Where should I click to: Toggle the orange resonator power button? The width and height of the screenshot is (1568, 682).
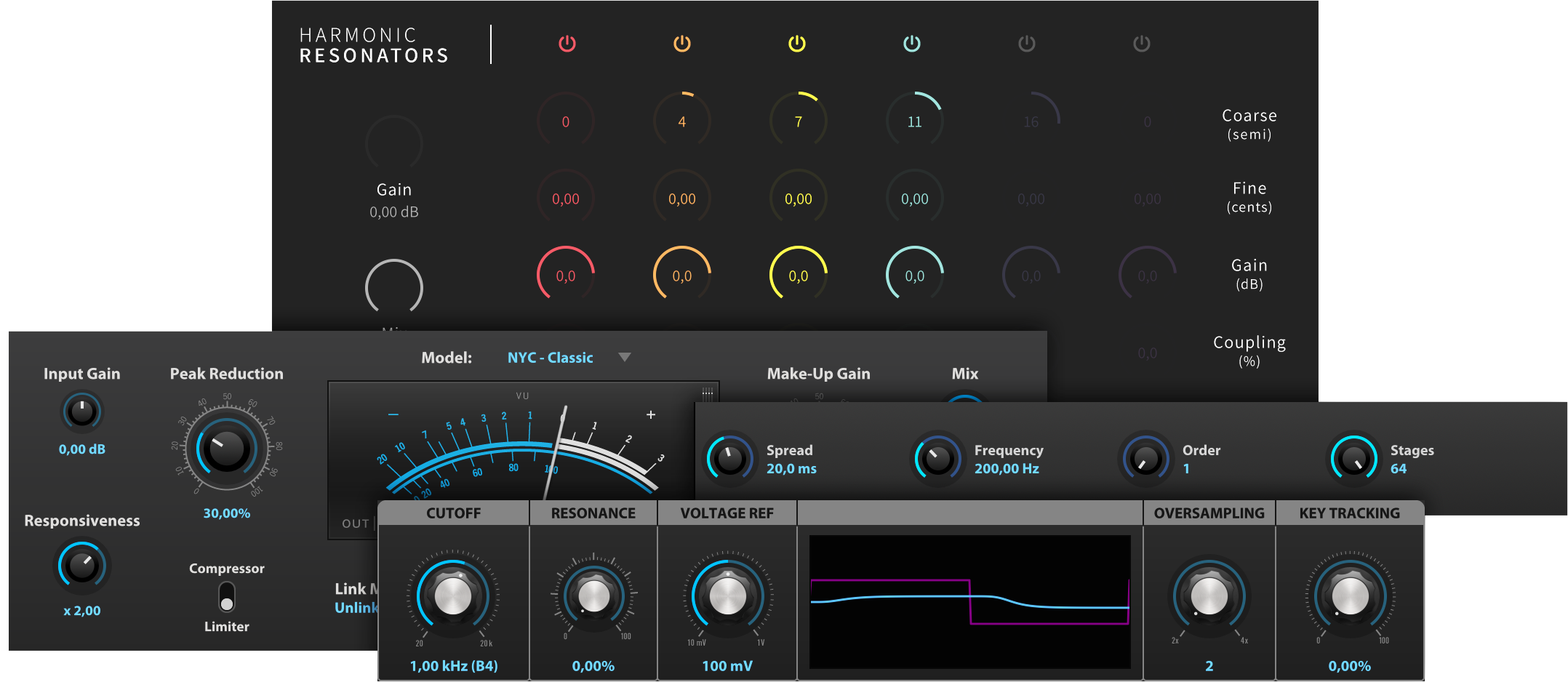click(x=681, y=44)
